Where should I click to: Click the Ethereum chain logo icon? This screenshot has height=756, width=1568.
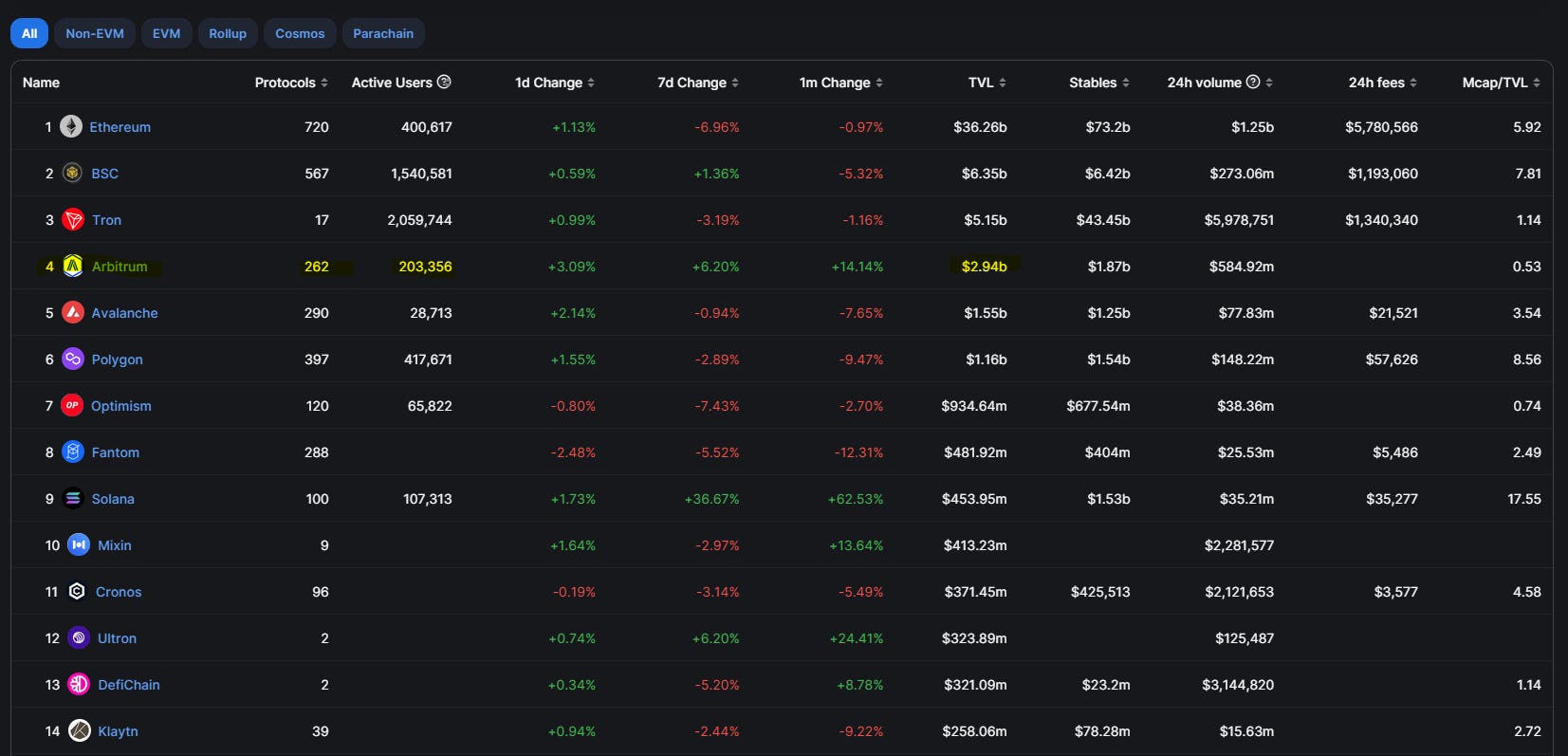coord(71,126)
